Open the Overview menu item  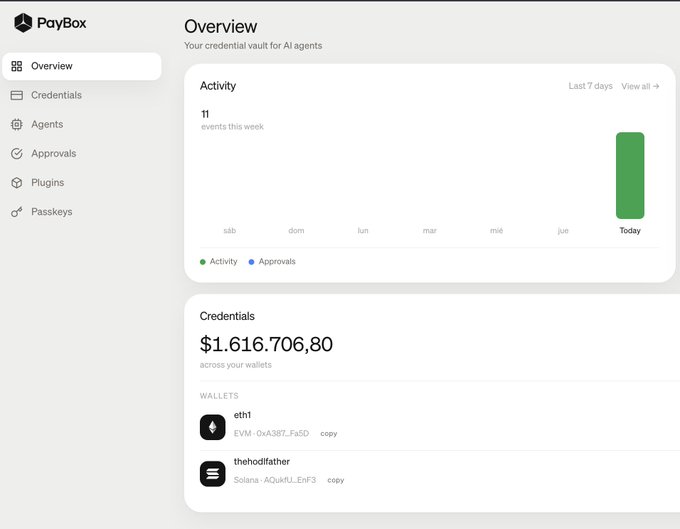[x=82, y=66]
